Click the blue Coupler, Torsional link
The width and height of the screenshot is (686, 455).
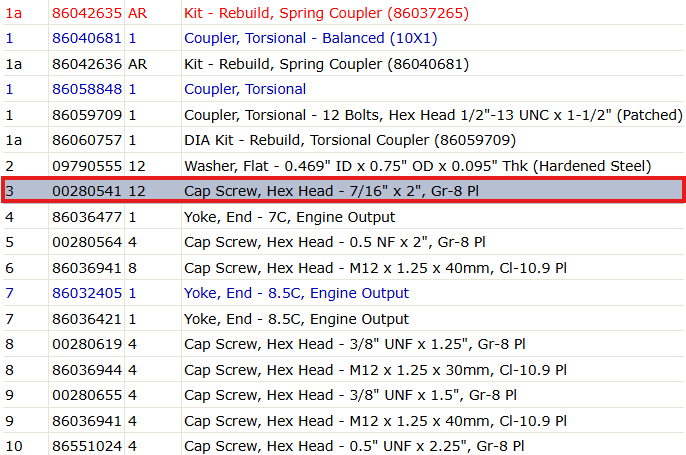[245, 89]
